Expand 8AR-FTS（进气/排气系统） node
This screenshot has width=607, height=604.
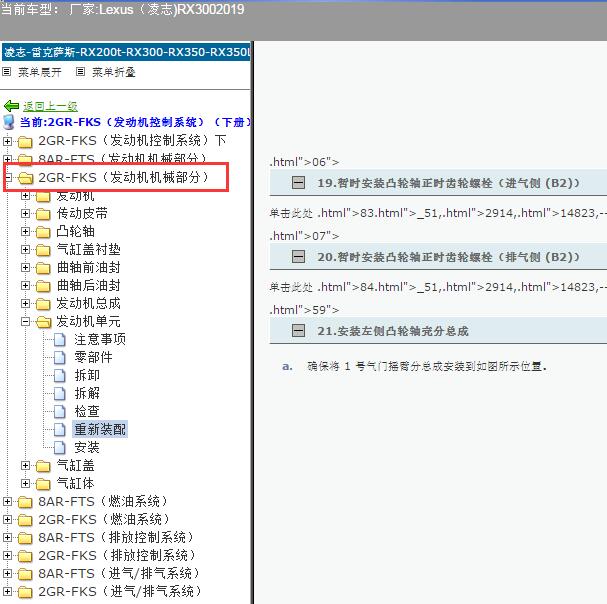click(x=7, y=573)
